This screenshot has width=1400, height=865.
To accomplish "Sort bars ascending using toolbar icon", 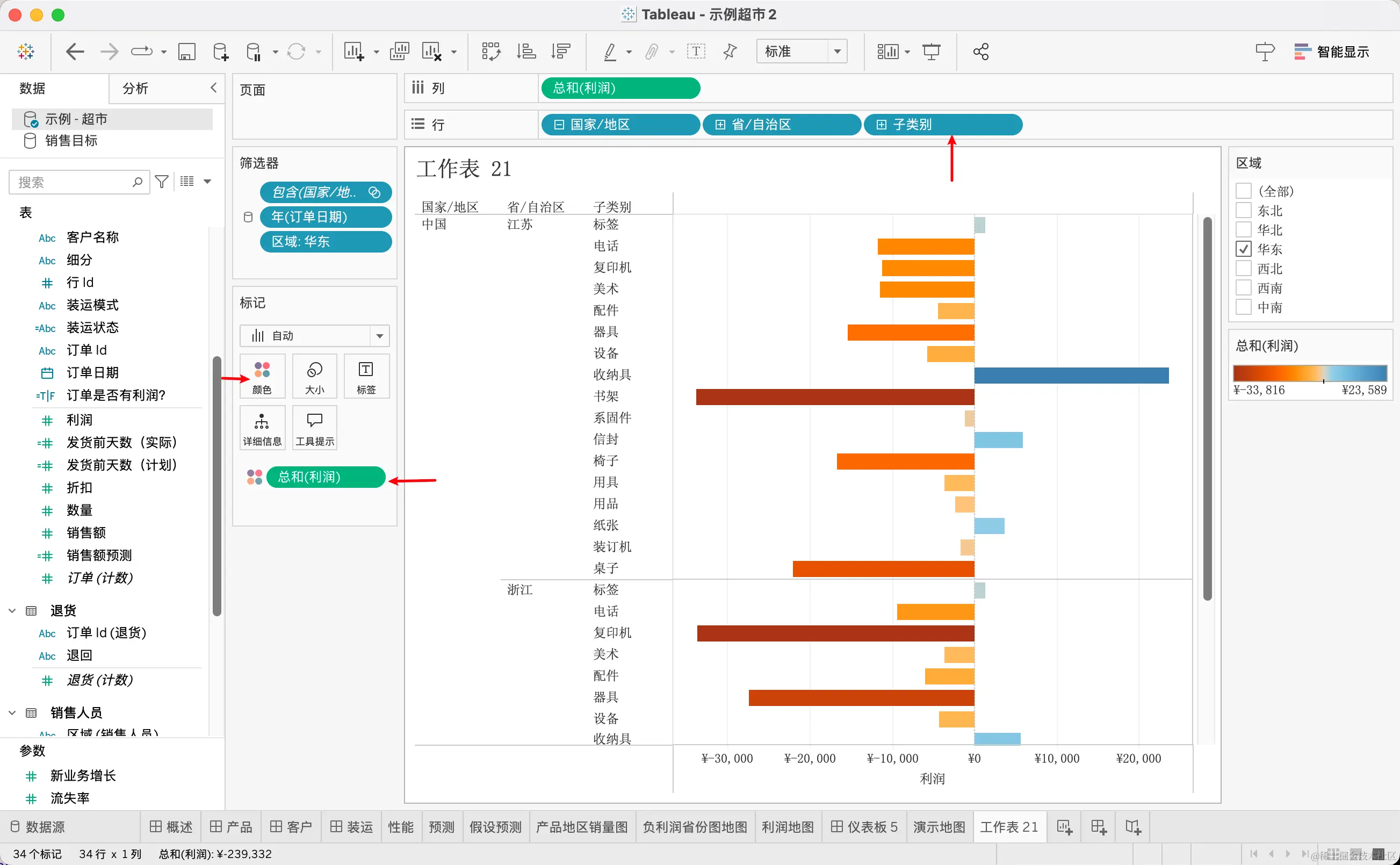I will coord(525,52).
